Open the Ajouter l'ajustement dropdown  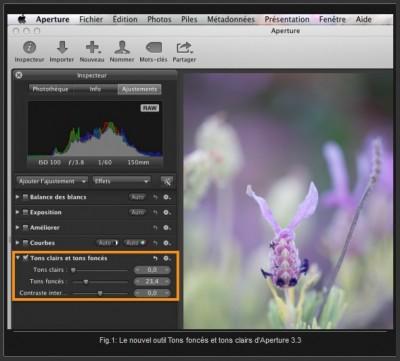point(52,181)
